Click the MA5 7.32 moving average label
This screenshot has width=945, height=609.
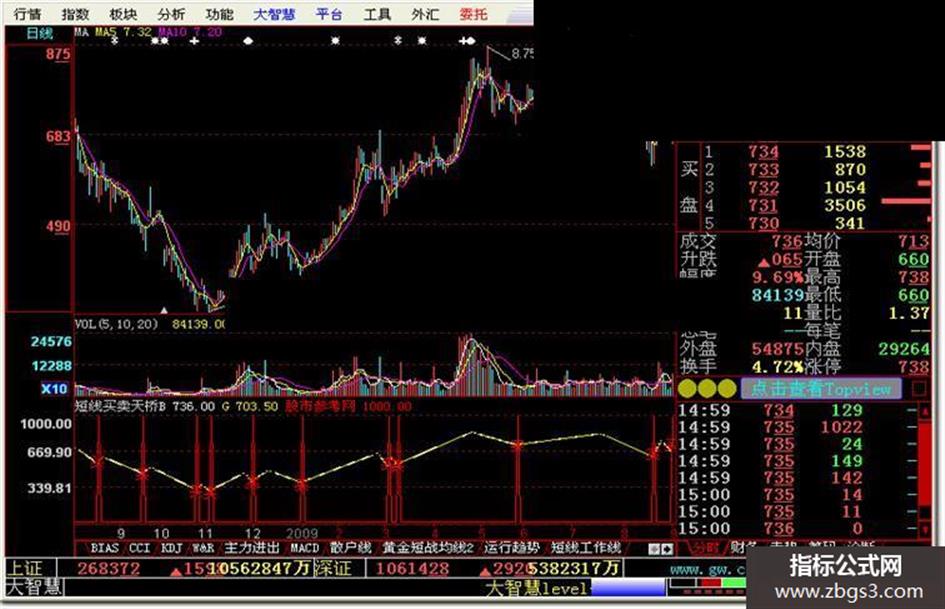[123, 31]
